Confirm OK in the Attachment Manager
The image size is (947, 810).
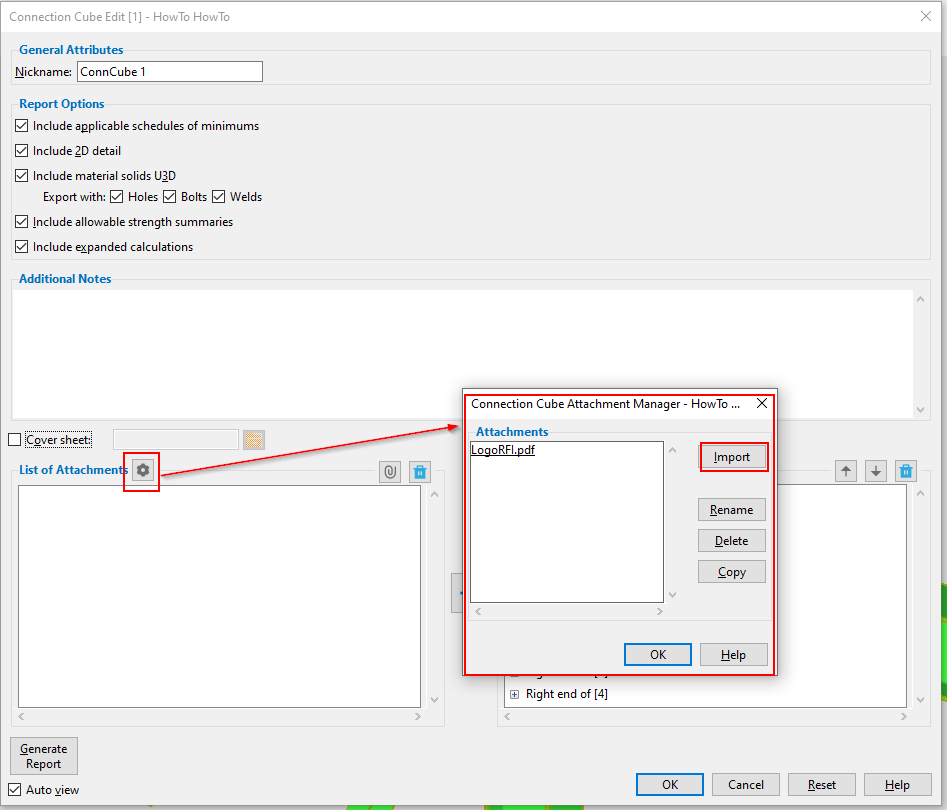[x=658, y=655]
